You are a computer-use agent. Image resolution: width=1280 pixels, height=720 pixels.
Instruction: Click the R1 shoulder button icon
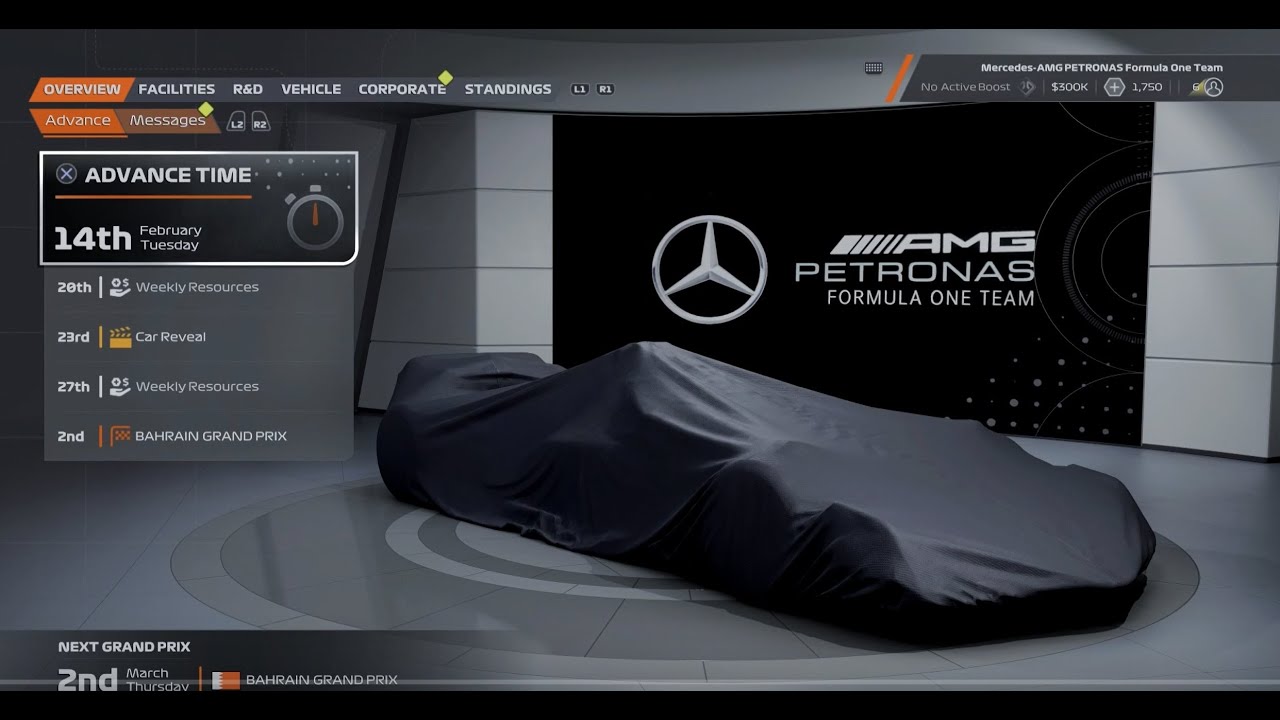(x=605, y=89)
